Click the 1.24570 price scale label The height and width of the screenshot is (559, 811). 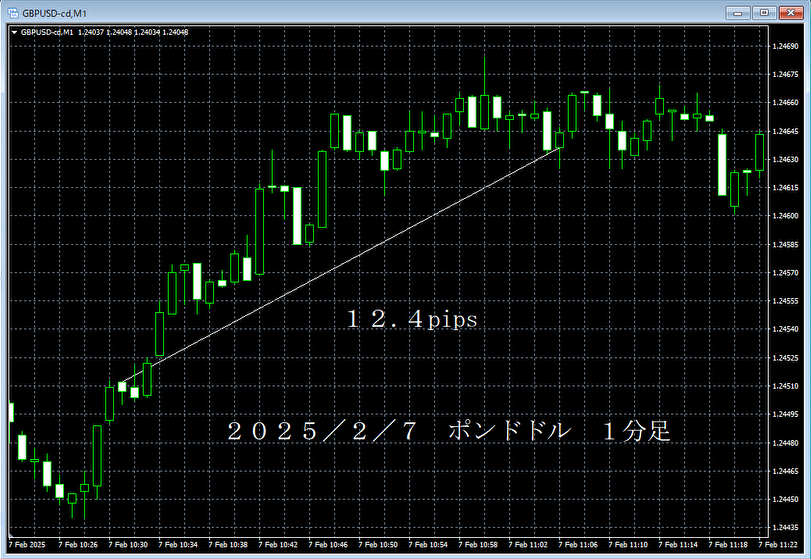click(x=785, y=273)
